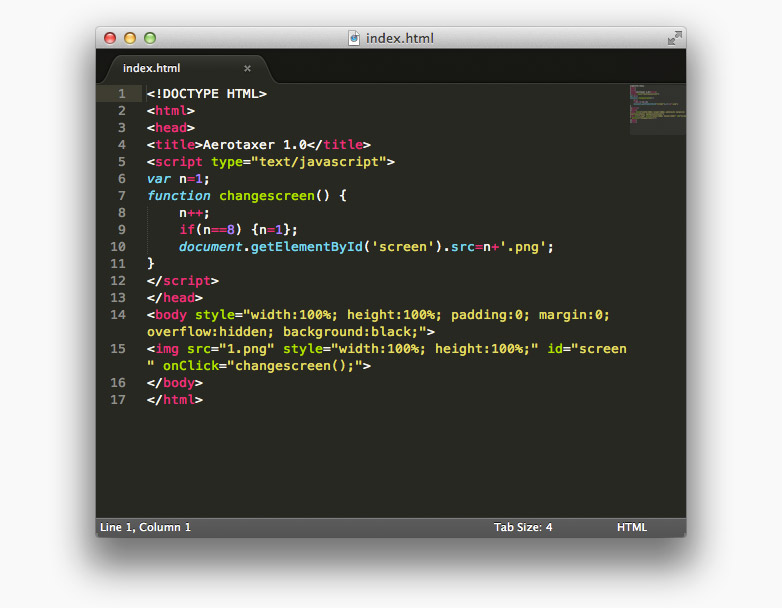The image size is (782, 608).
Task: Click the "n++;" statement
Action: click(194, 213)
